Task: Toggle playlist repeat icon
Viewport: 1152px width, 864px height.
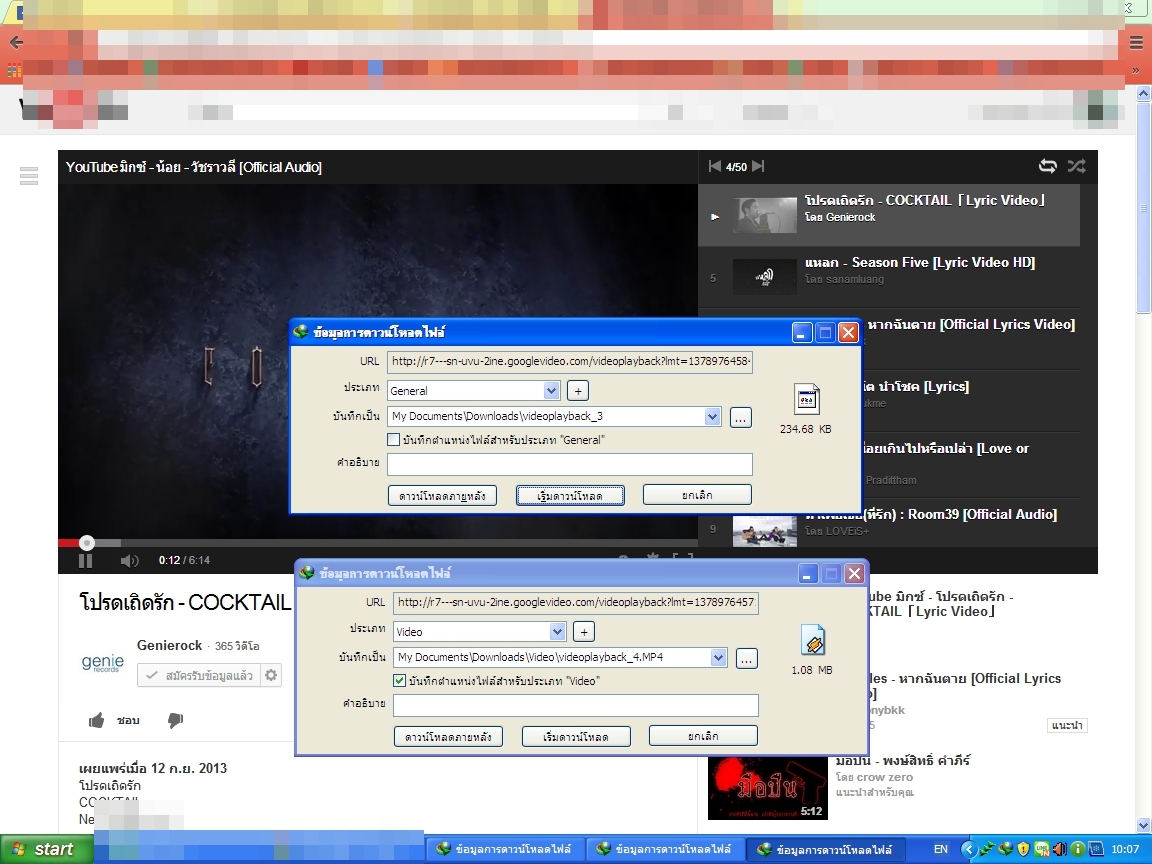Action: [1048, 166]
